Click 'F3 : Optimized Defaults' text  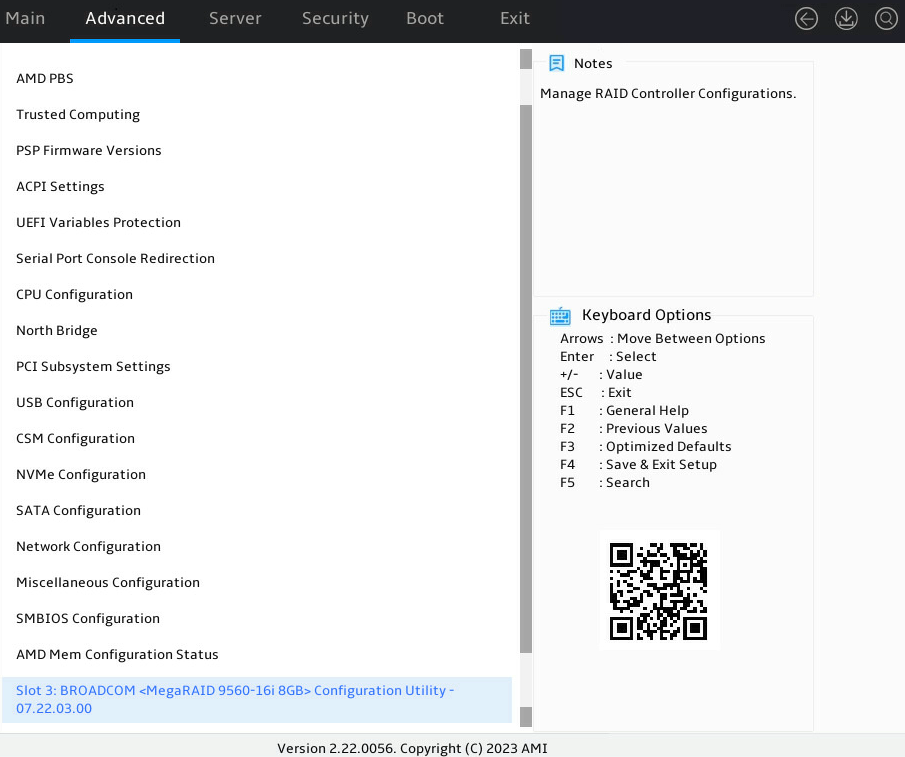point(645,447)
